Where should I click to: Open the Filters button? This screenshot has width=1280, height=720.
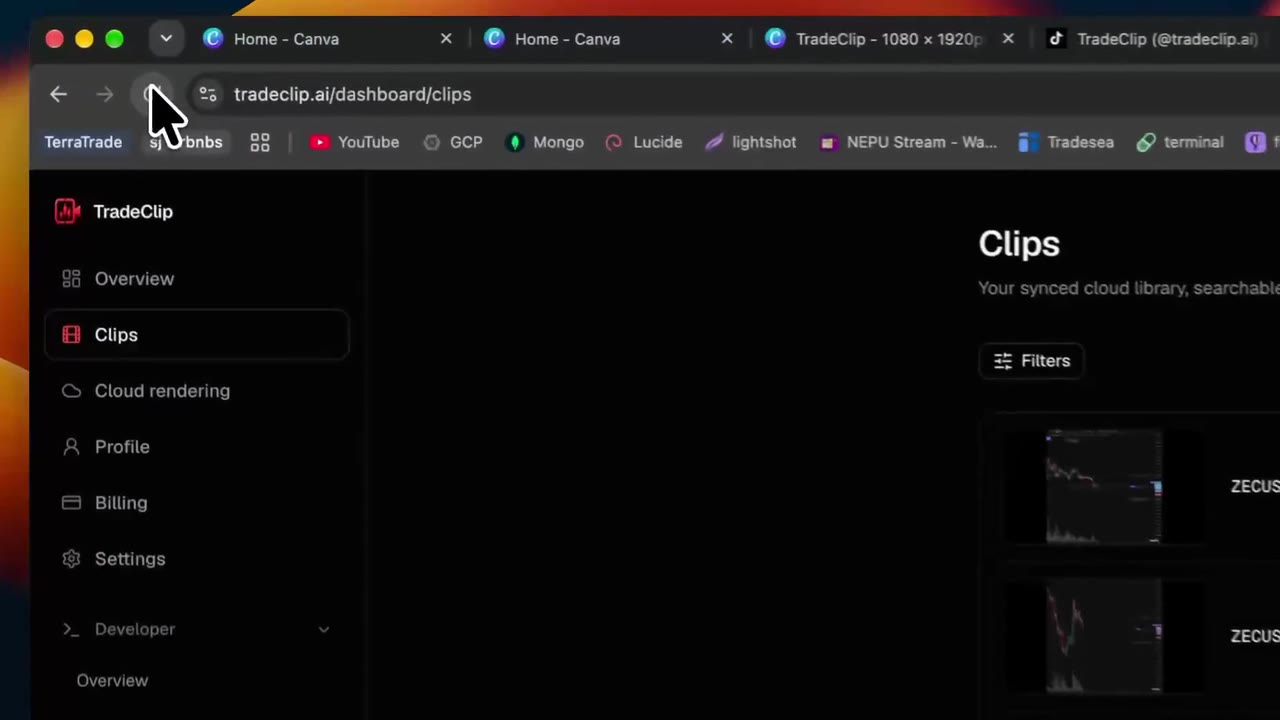pos(1032,361)
